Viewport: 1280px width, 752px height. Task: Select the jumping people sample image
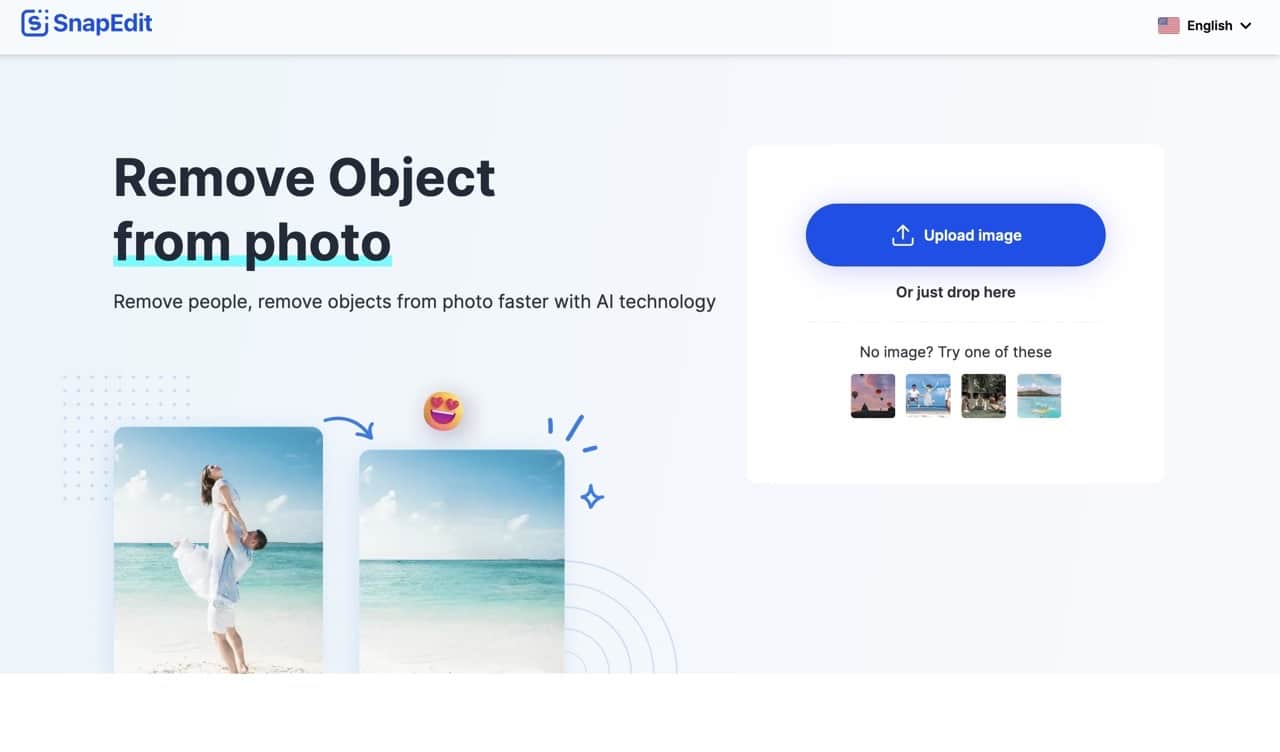click(928, 396)
